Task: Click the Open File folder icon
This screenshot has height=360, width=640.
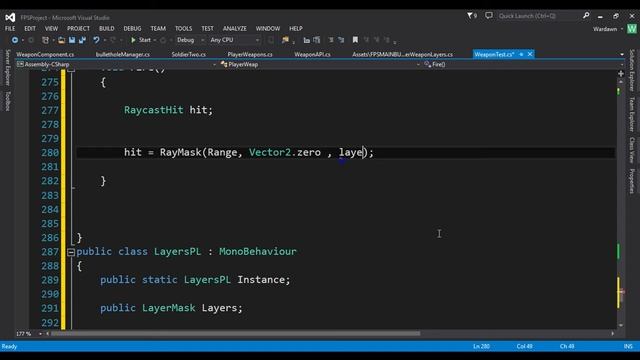Action: click(61, 40)
